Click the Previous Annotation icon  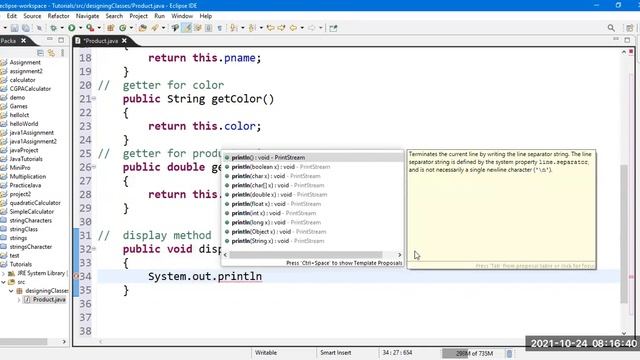[x=252, y=28]
